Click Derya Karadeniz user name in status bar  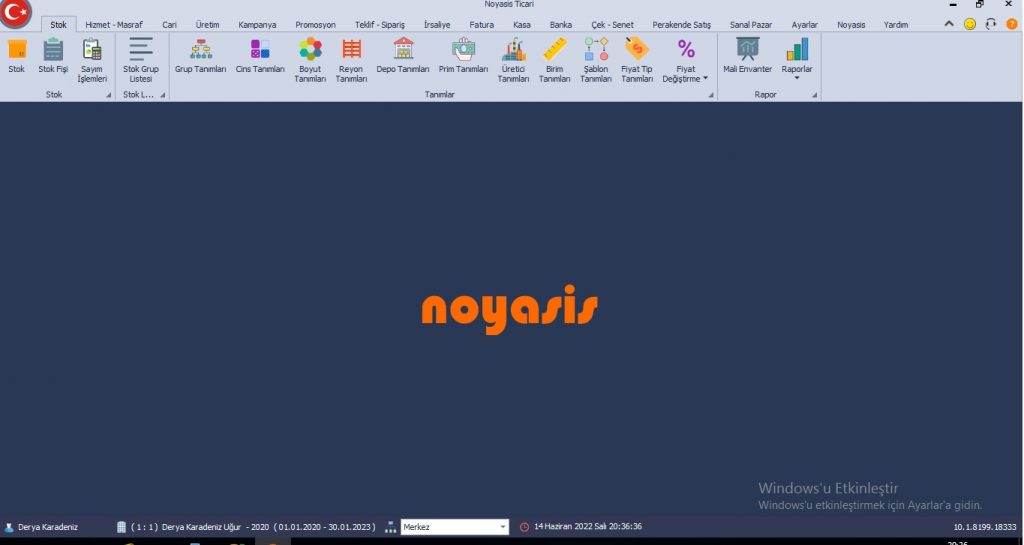click(x=48, y=527)
